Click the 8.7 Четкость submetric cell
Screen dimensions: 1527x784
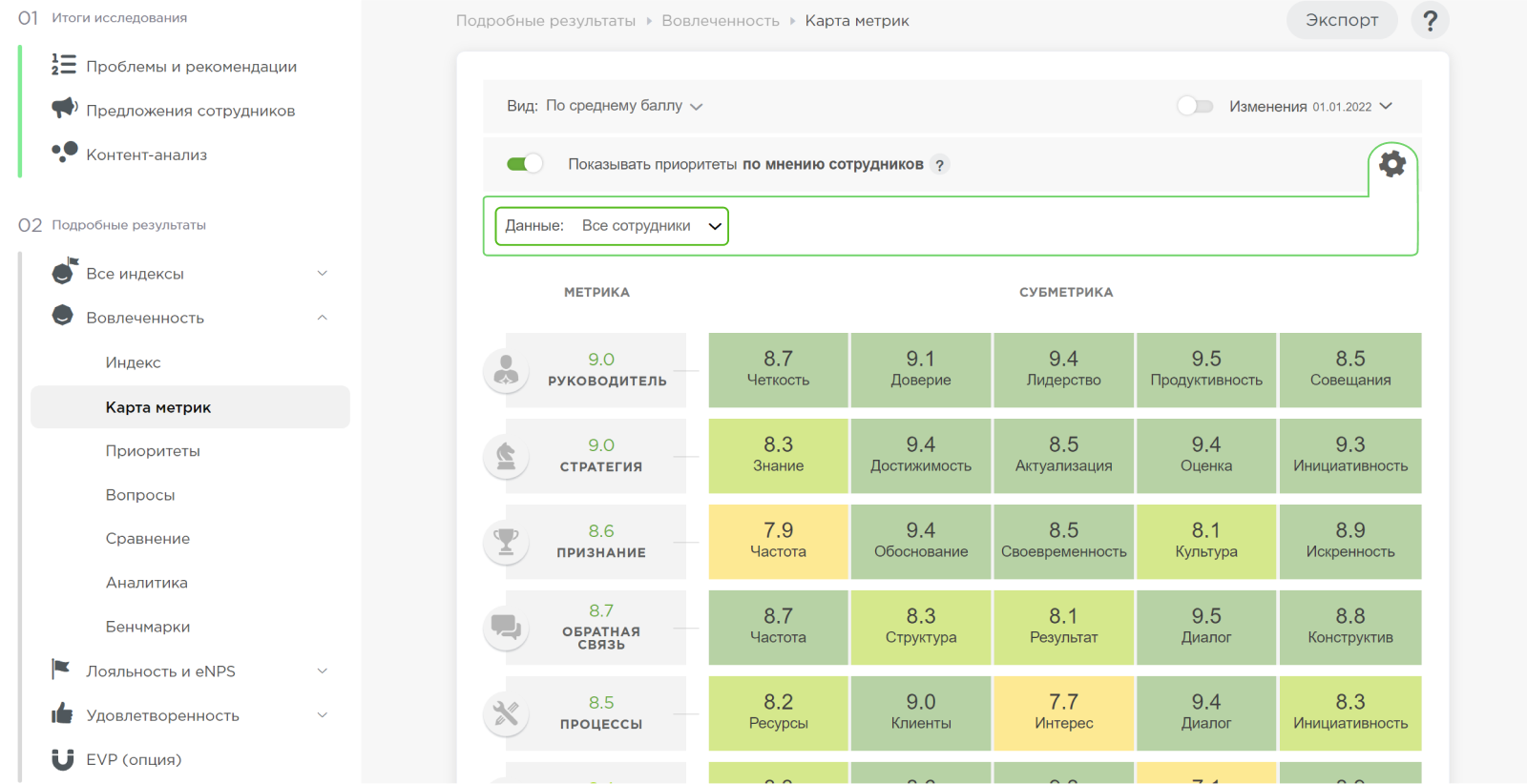pos(779,370)
